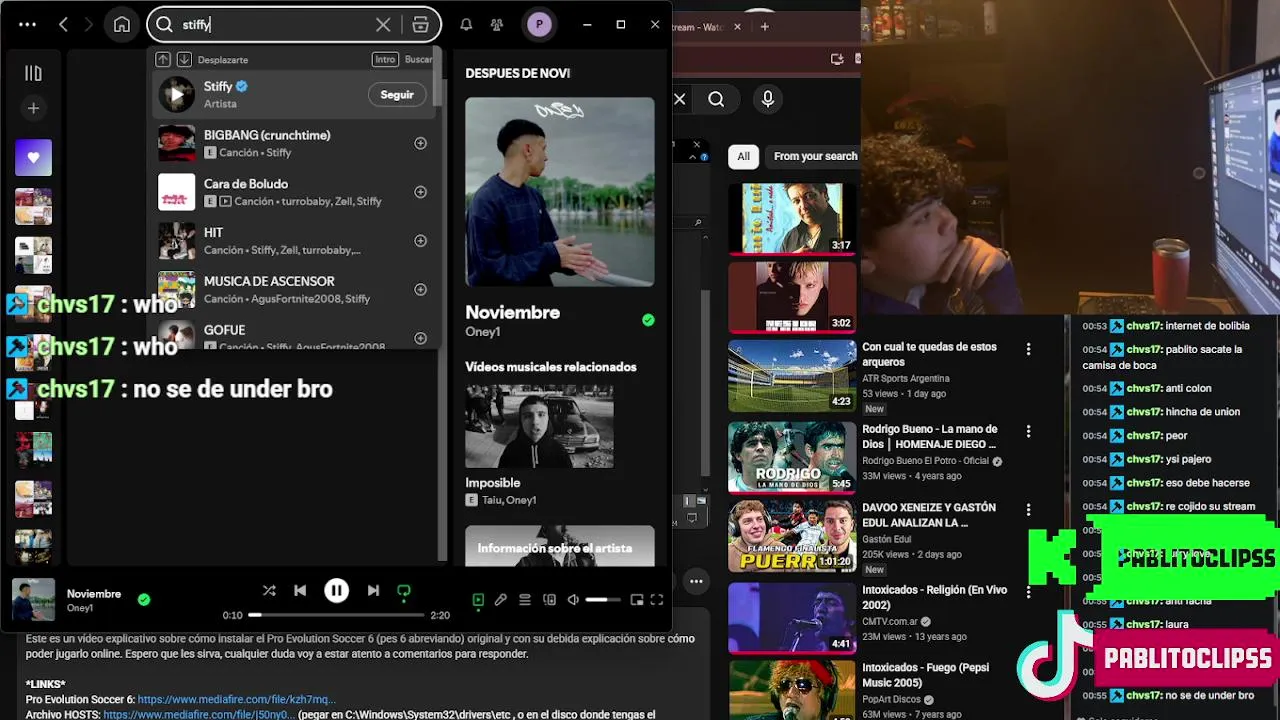The width and height of the screenshot is (1280, 720).
Task: Open the play queue
Action: pyautogui.click(x=525, y=600)
